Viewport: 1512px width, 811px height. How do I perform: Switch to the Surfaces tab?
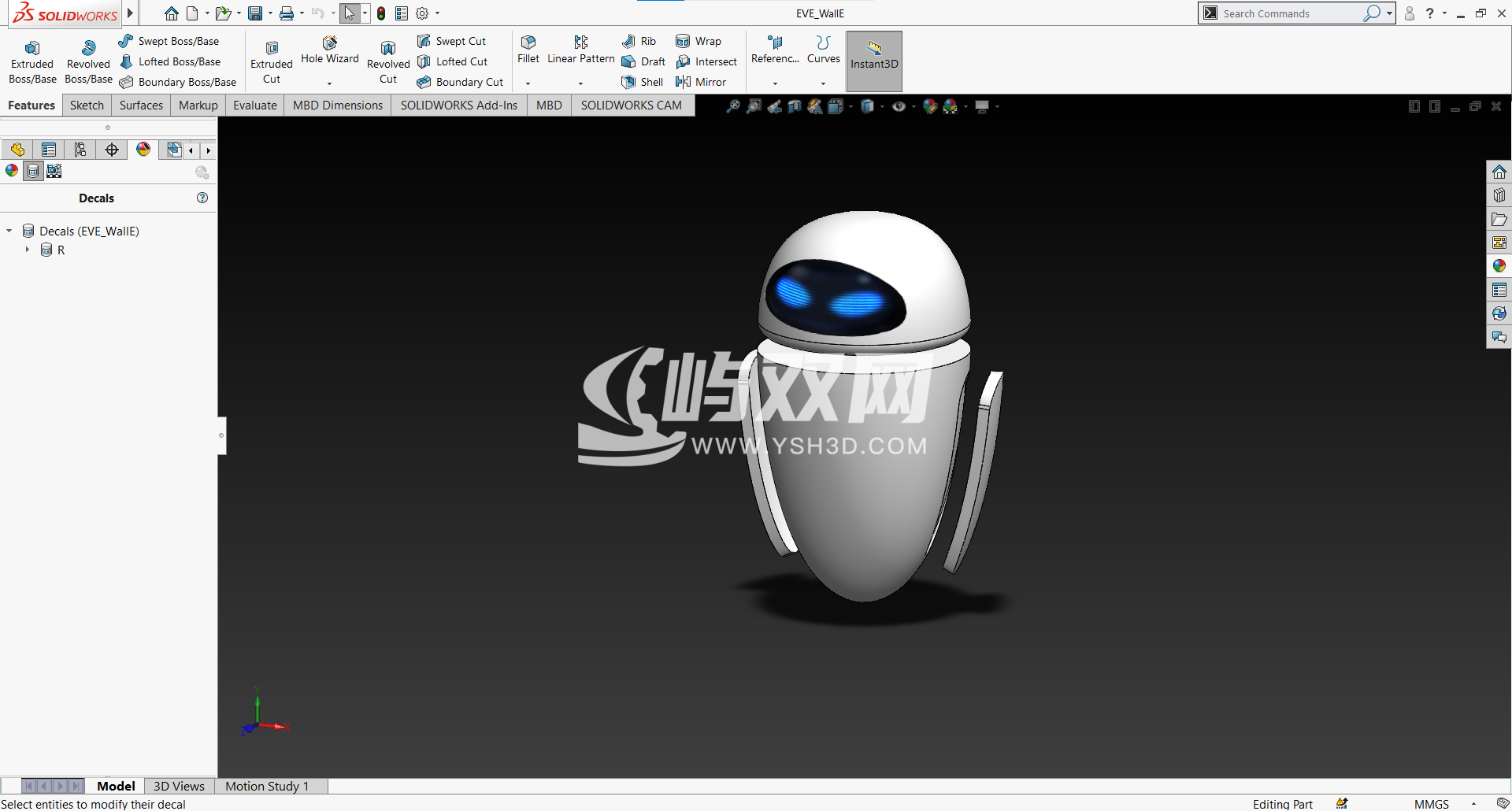tap(141, 105)
